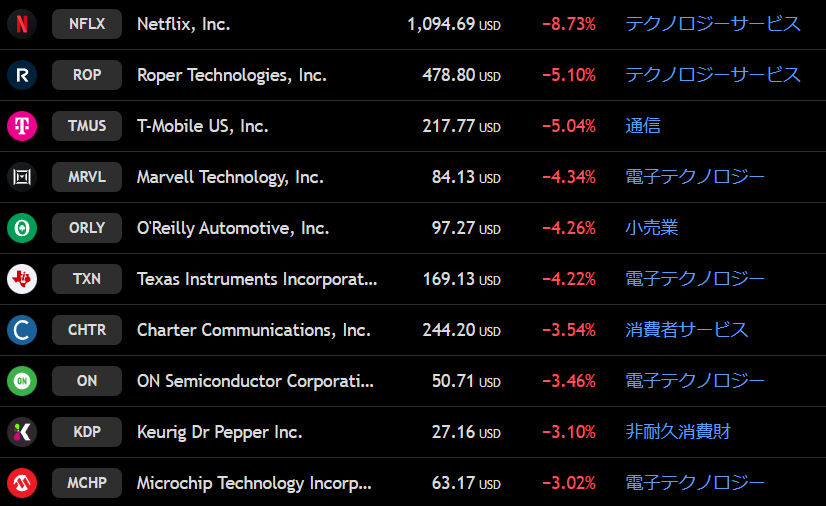
Task: Select the TMUS ticker badge
Action: [x=87, y=126]
